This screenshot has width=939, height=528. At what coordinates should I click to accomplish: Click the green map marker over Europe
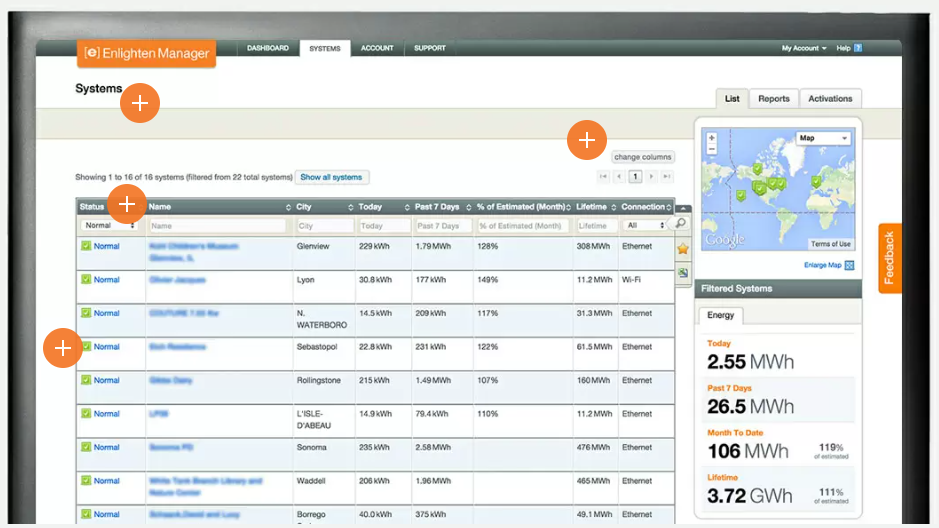[x=816, y=180]
